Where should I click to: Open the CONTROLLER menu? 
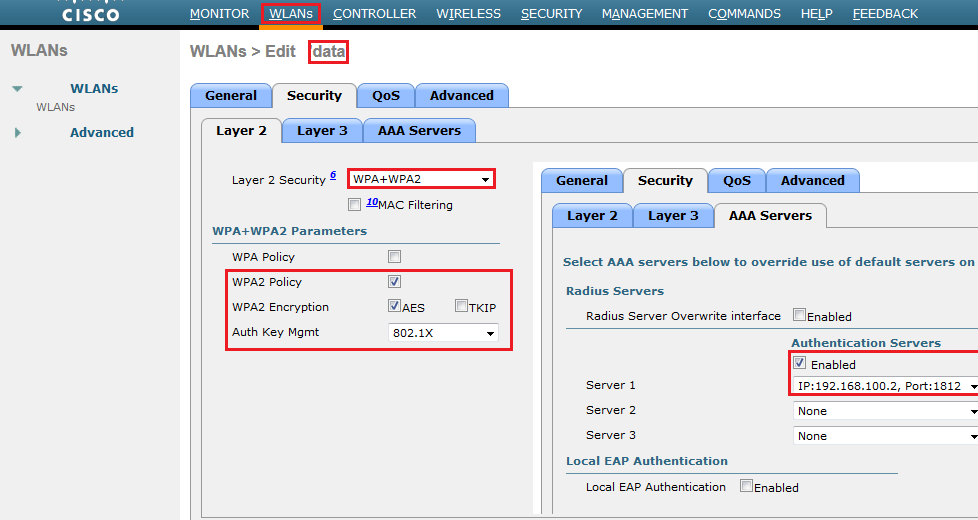point(374,14)
